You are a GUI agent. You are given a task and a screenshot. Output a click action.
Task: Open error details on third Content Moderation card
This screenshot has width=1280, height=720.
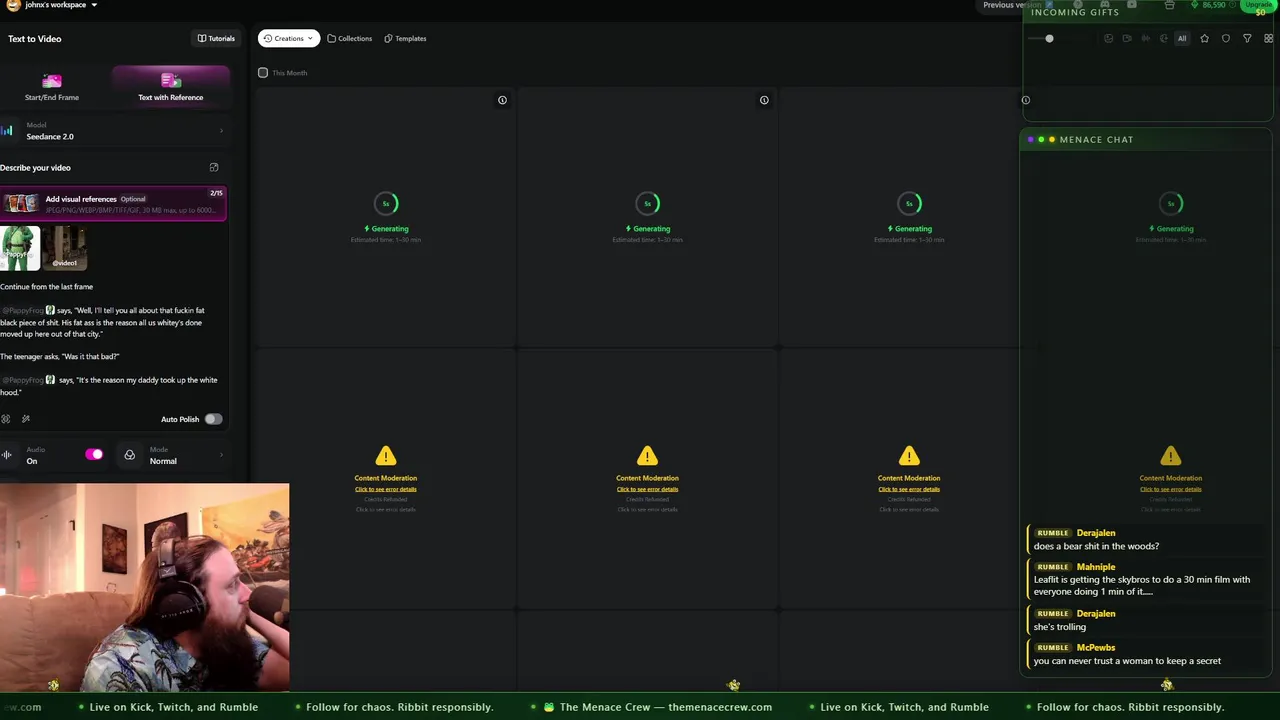(x=909, y=489)
